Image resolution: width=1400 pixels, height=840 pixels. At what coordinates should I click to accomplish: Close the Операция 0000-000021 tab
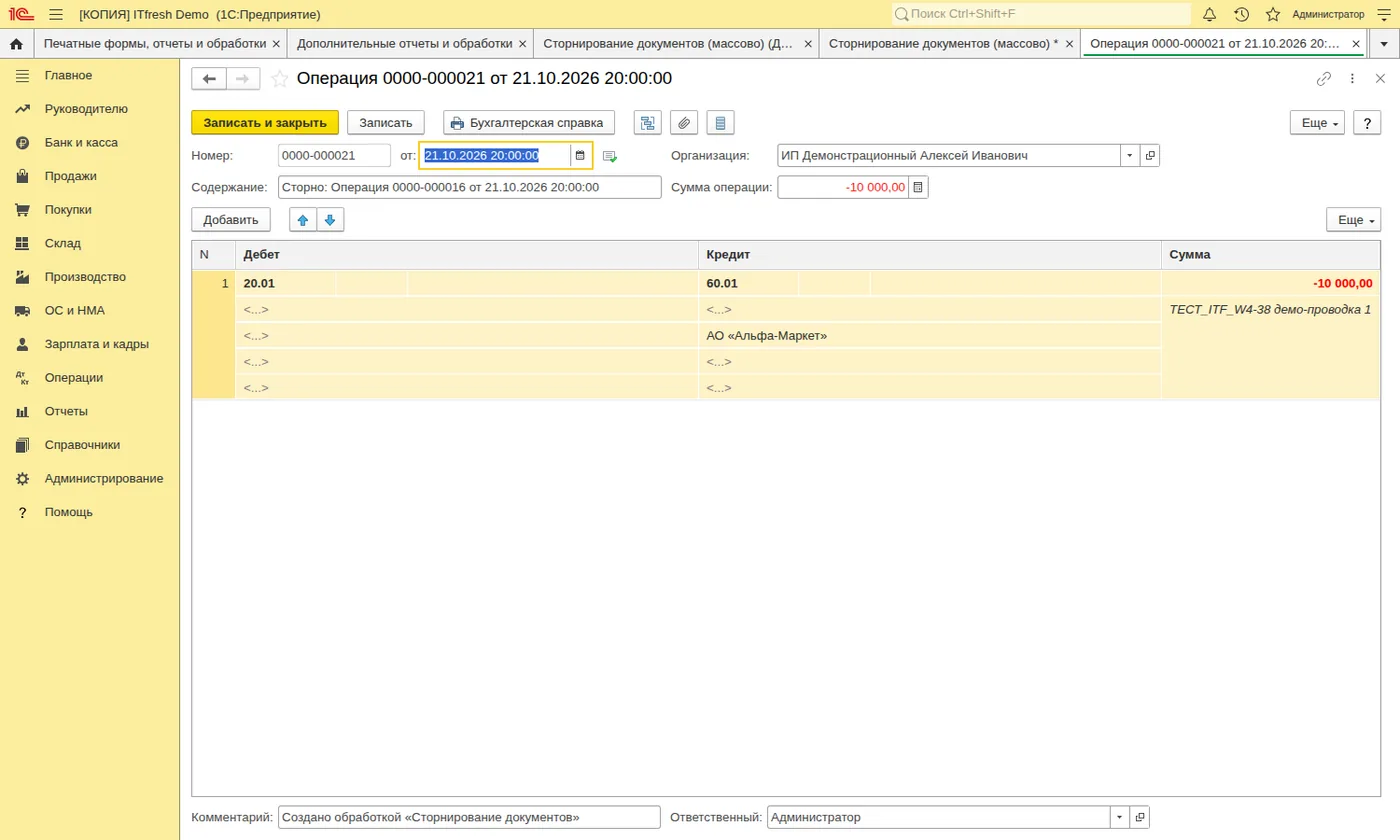1356,44
